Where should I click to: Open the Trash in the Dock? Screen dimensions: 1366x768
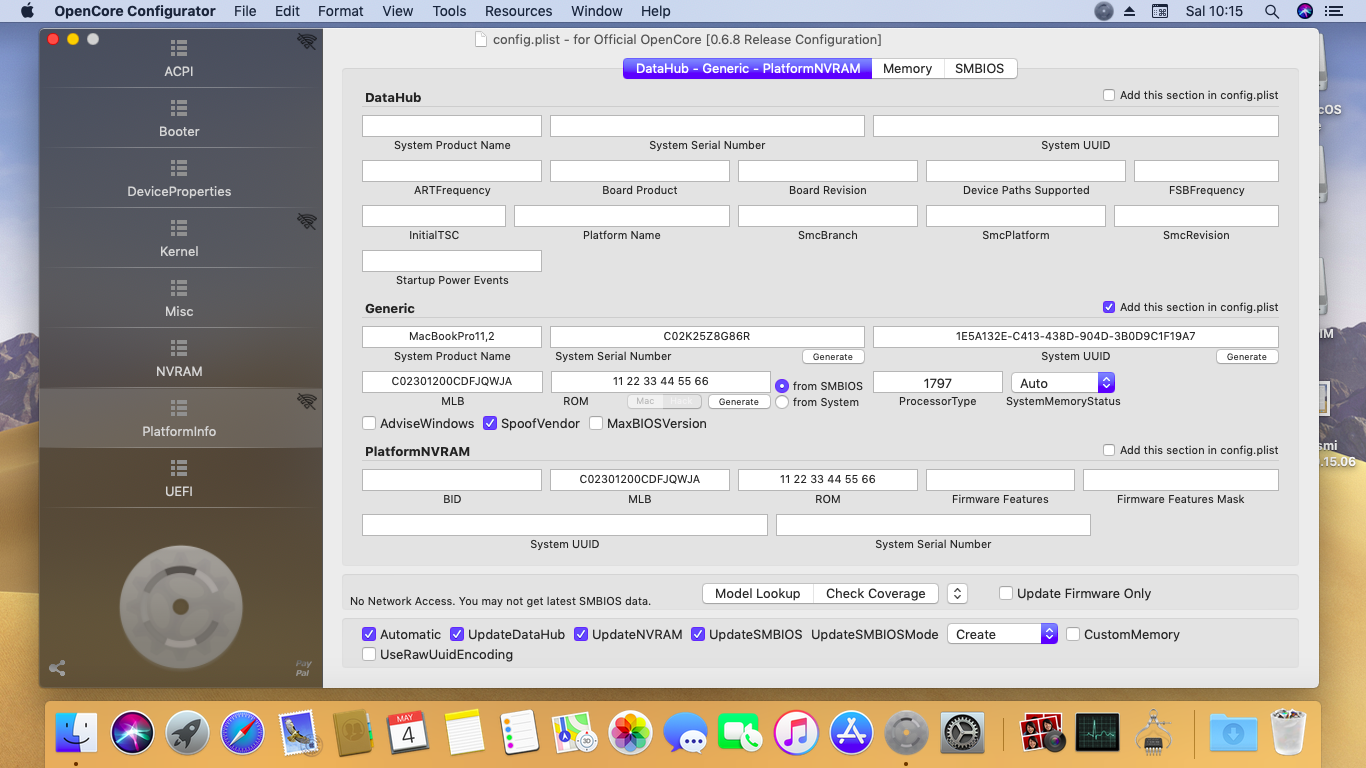tap(1288, 733)
